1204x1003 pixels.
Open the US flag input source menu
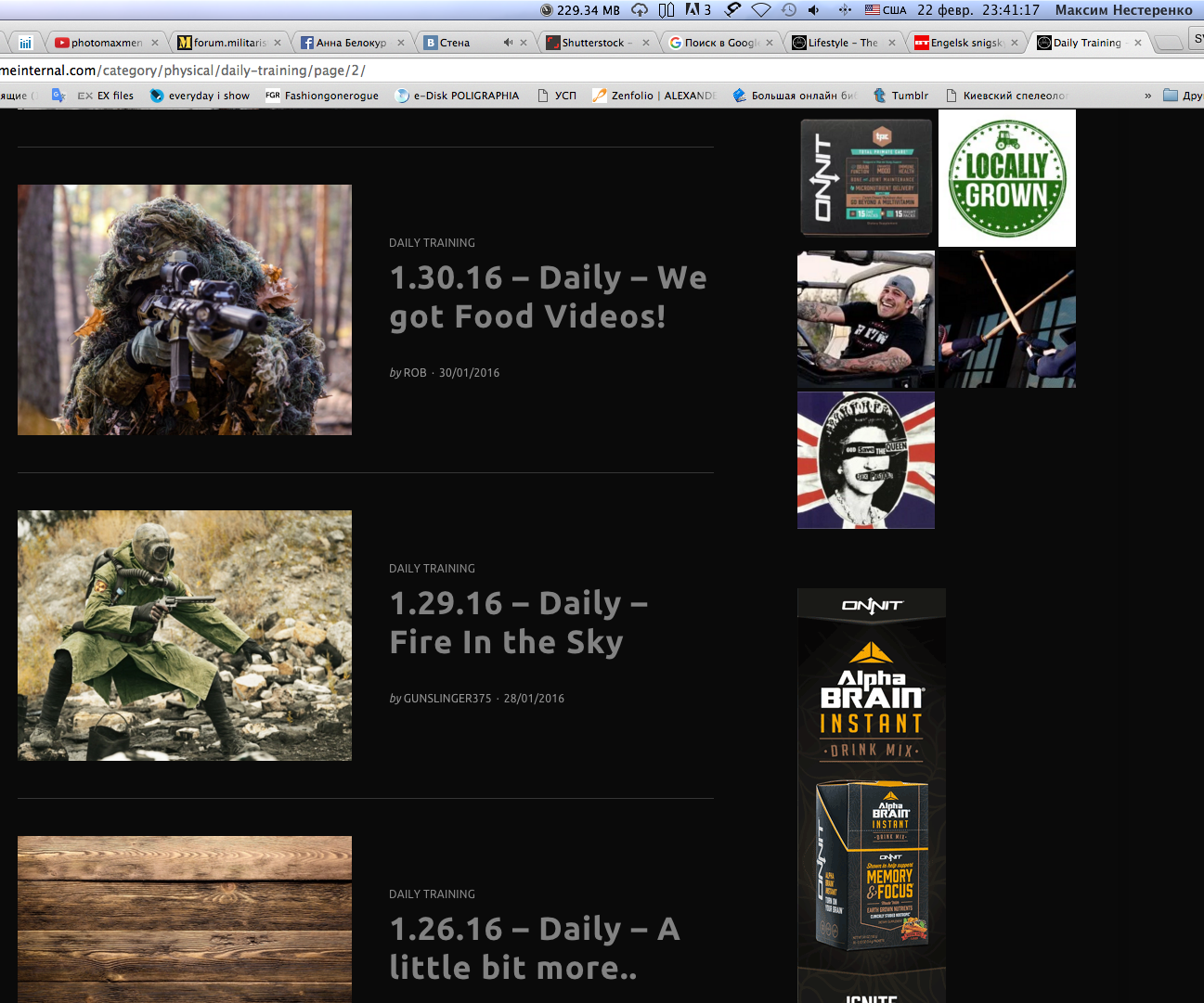coord(885,10)
